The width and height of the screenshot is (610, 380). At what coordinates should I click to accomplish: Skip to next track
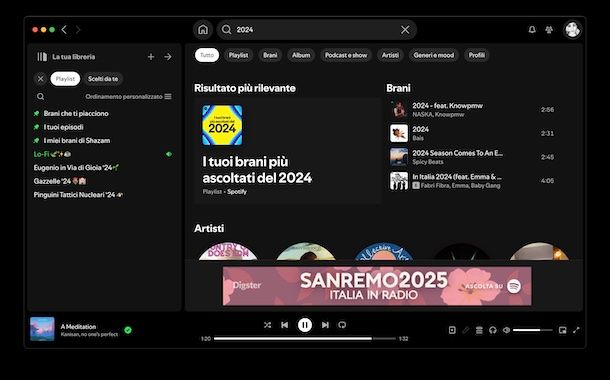pyautogui.click(x=325, y=325)
